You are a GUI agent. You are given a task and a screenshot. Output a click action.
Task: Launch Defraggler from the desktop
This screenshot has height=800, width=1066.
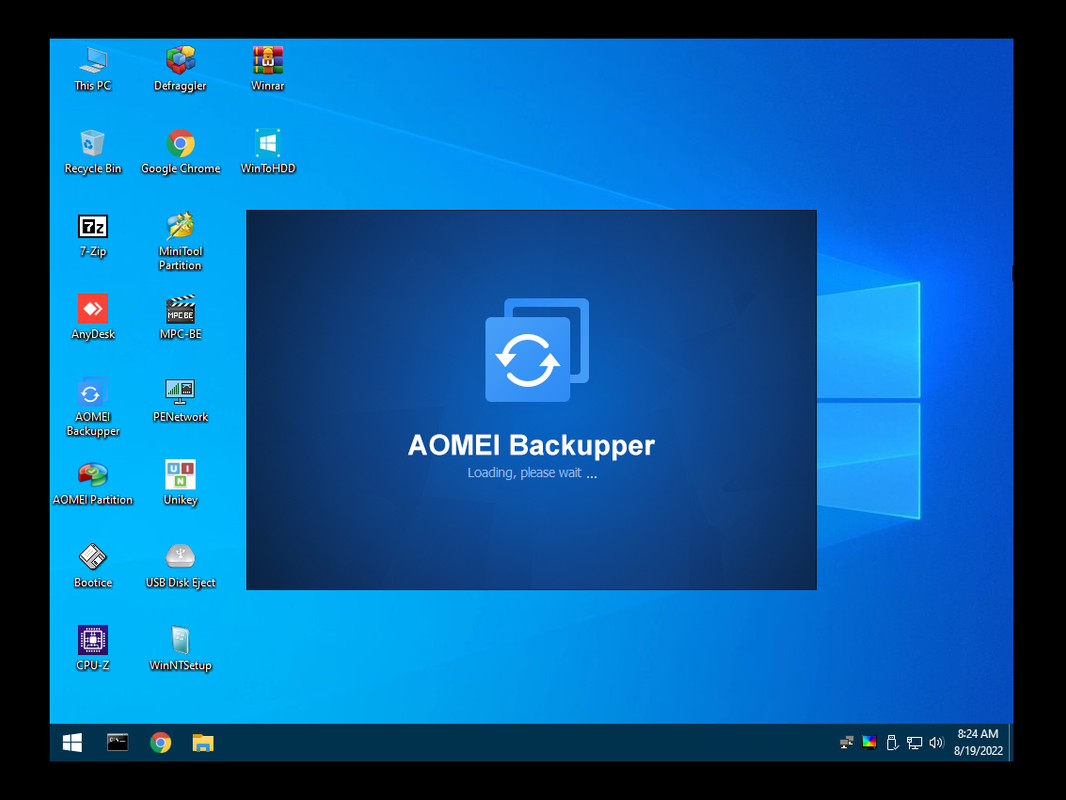click(x=180, y=69)
